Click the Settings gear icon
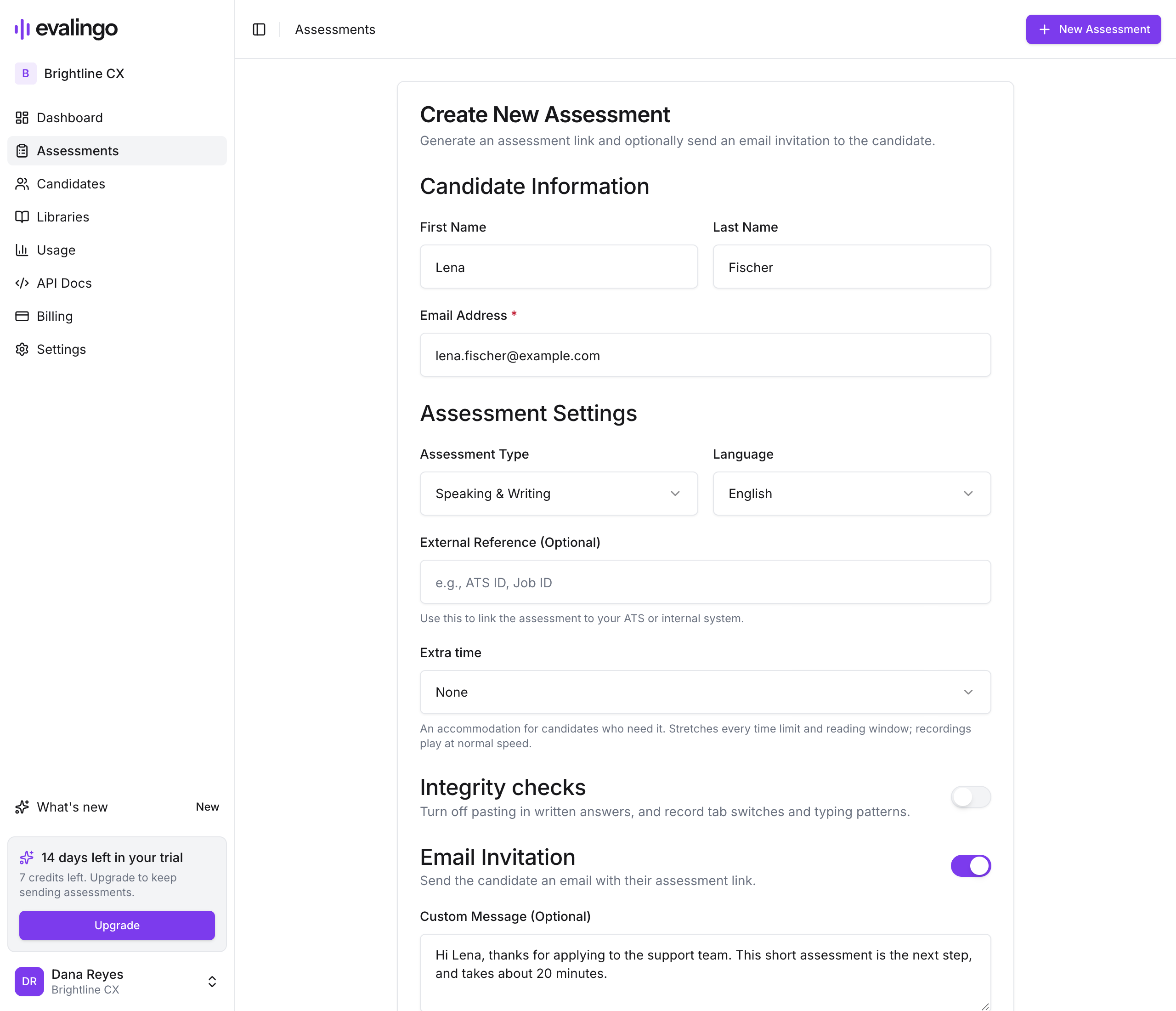Viewport: 1176px width, 1011px height. point(22,349)
